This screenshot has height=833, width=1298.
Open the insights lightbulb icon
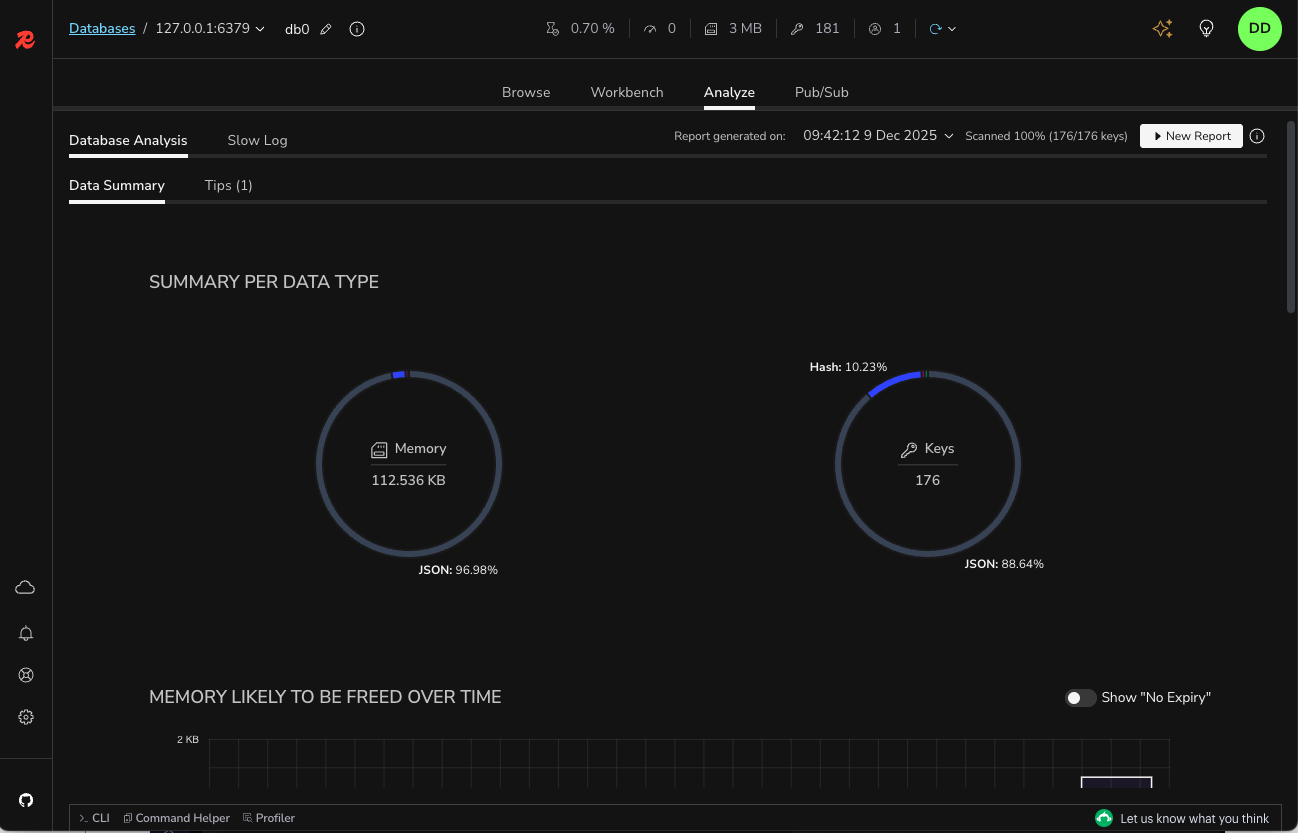pos(1206,29)
